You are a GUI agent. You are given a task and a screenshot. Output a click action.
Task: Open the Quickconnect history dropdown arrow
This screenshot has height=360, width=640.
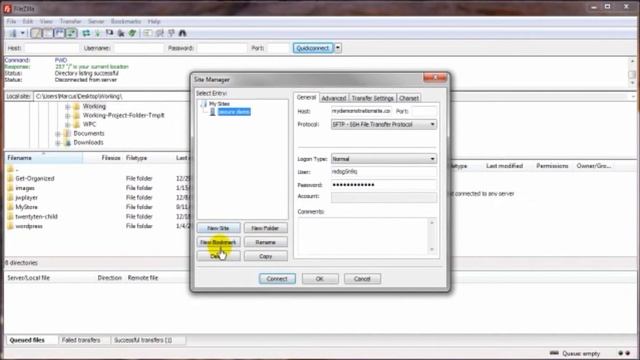coord(338,48)
